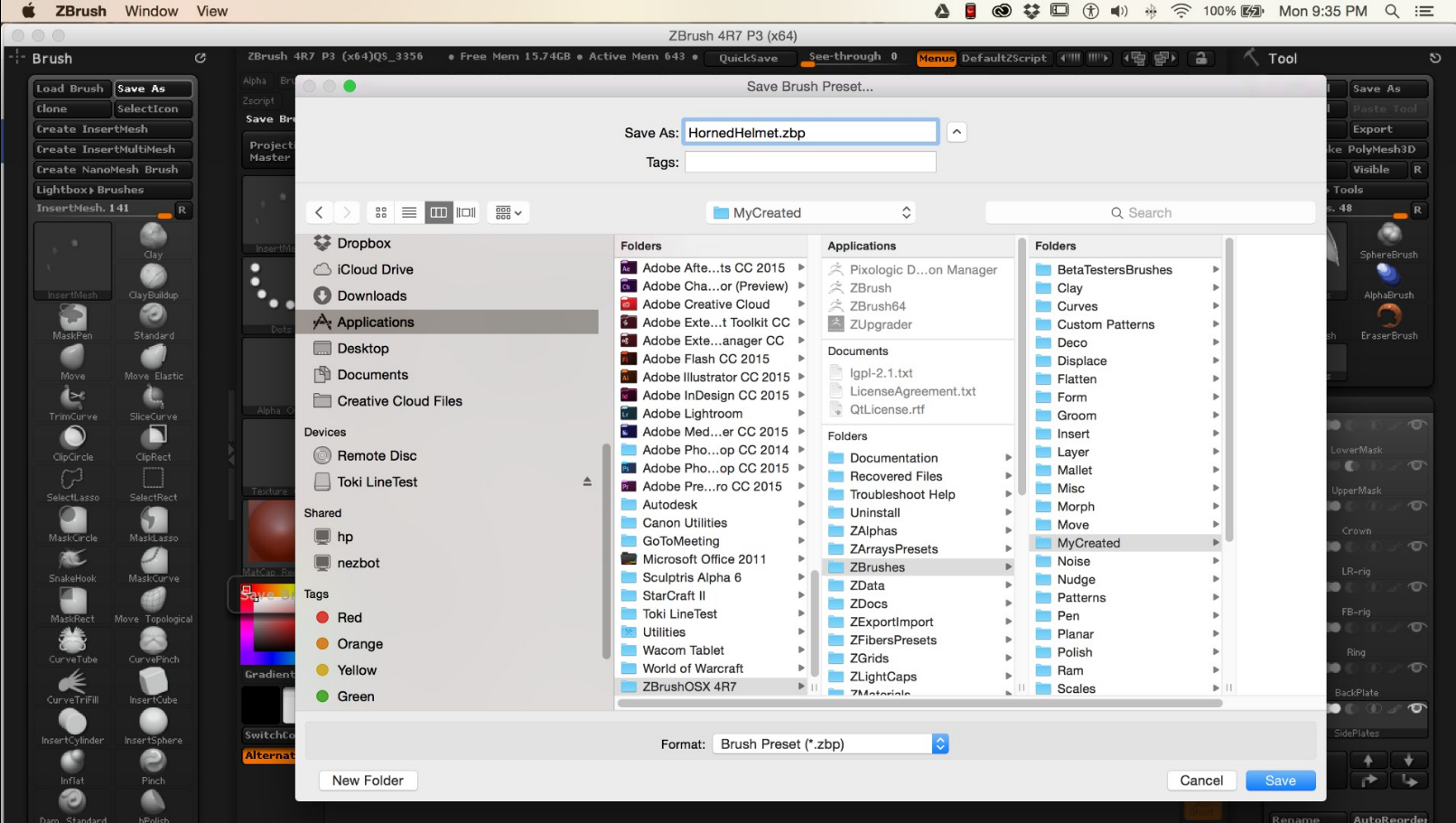Toggle FB-rig subtool visibility eye
Viewport: 1456px width, 823px height.
coord(1417,586)
